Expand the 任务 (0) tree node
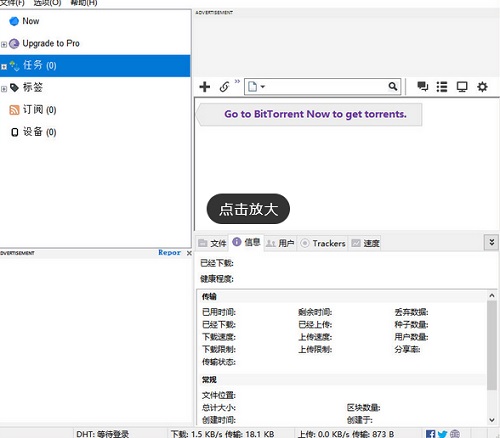 (4, 67)
